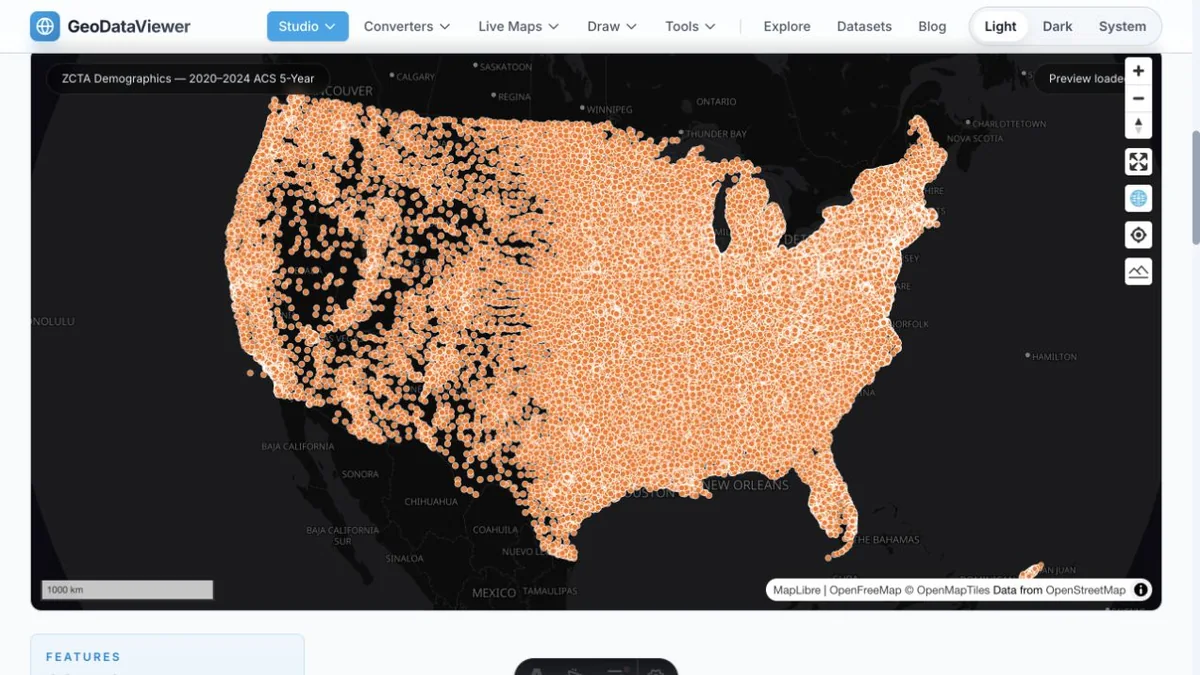Click the Baja California map label
1200x675 pixels.
pos(297,446)
